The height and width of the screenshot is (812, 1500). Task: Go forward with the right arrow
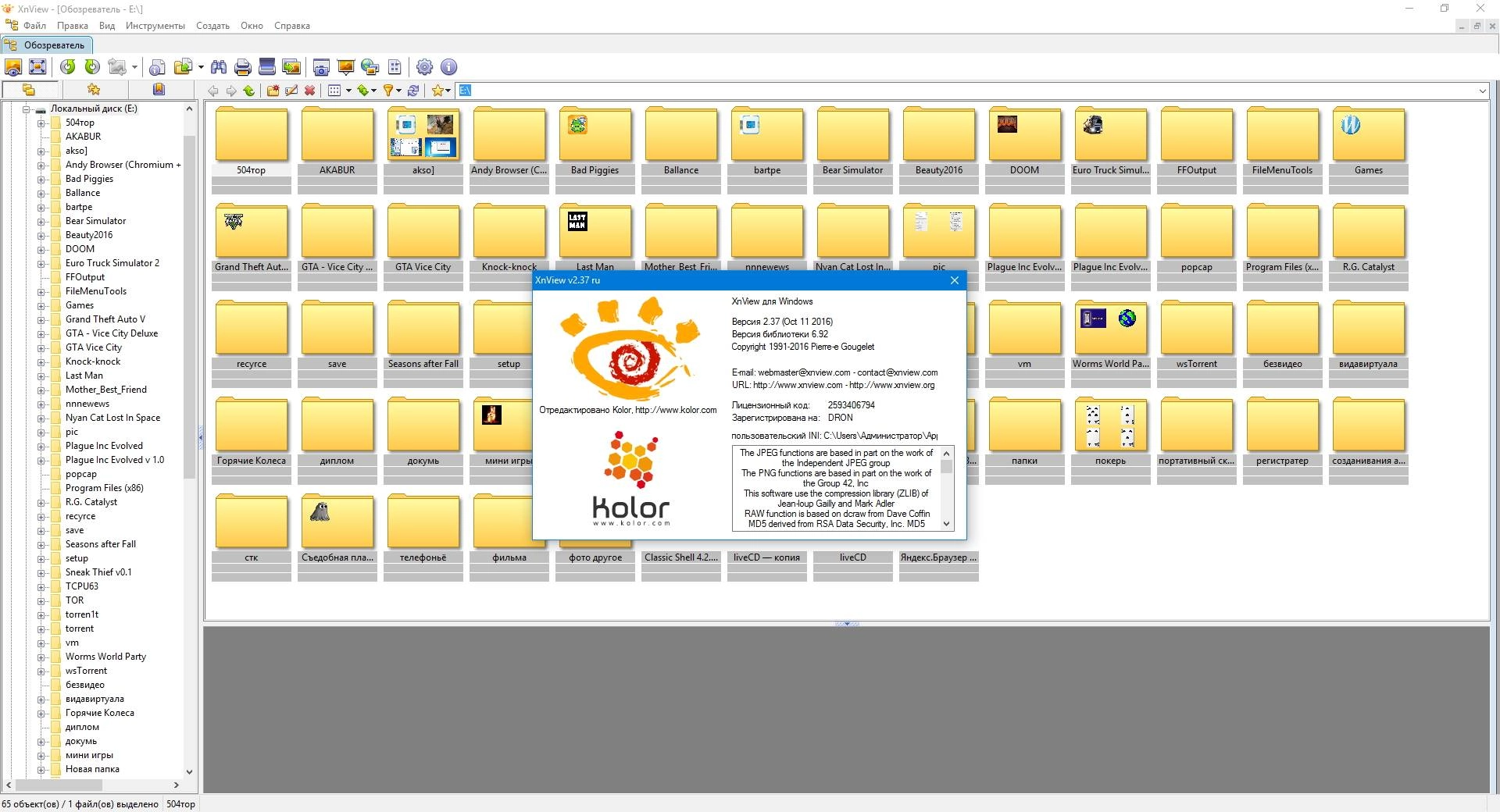(x=231, y=91)
